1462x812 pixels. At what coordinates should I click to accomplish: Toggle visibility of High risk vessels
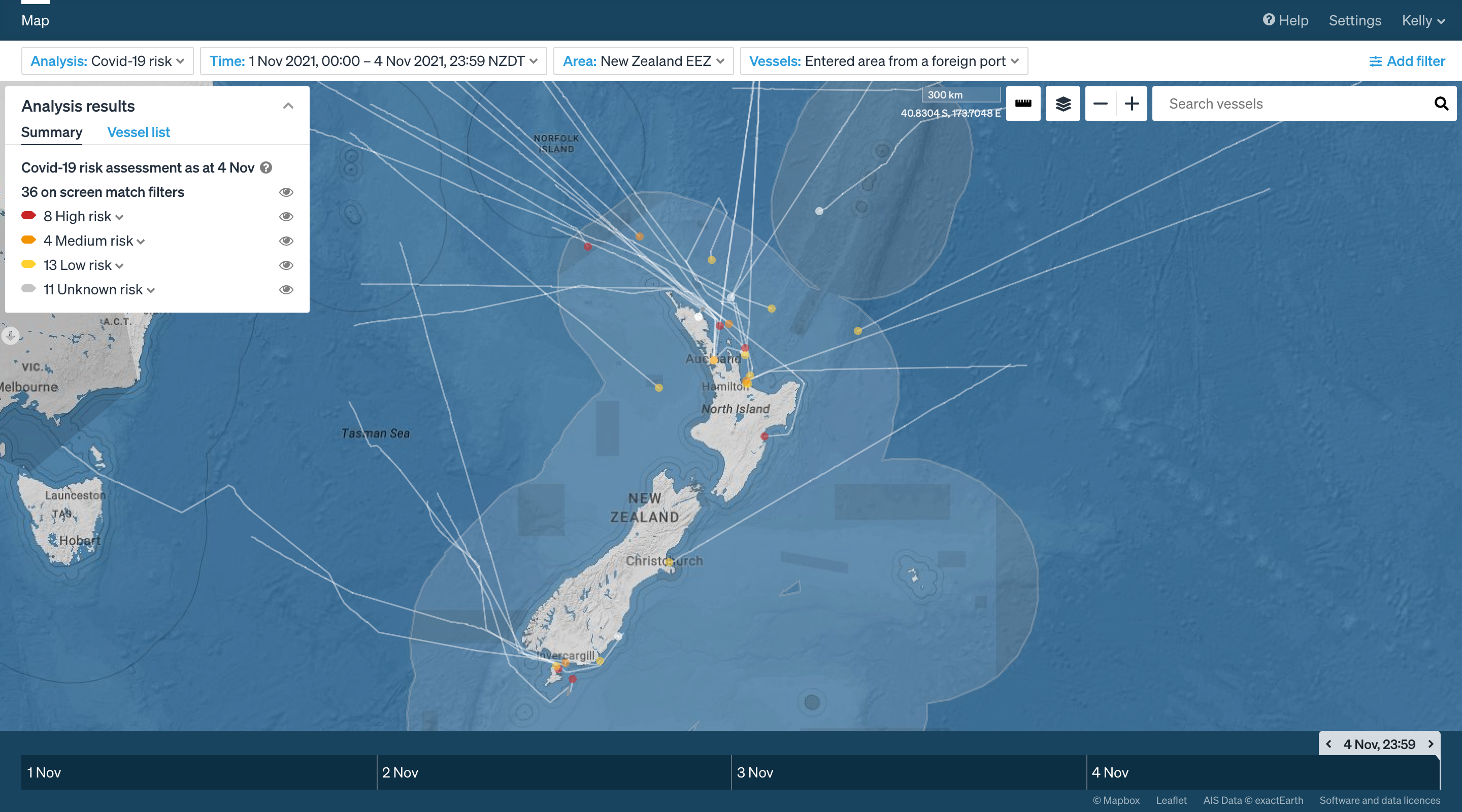(286, 217)
